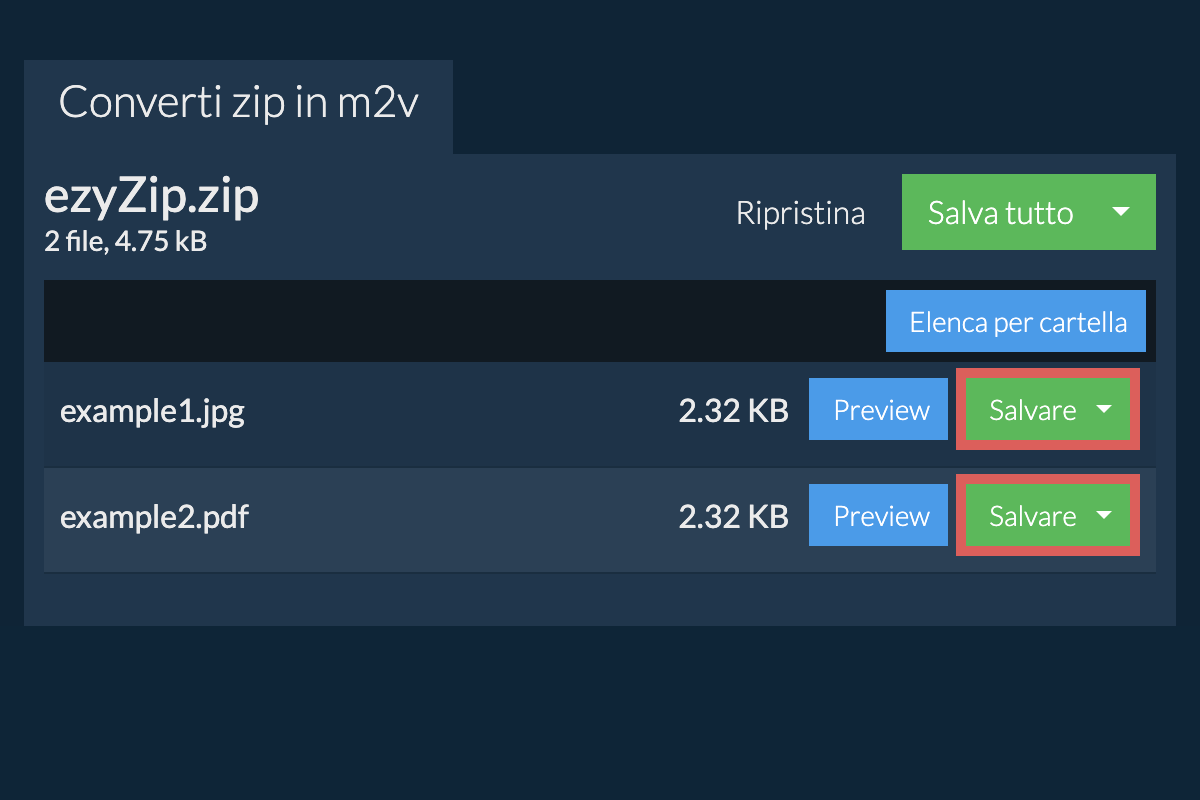The height and width of the screenshot is (800, 1200).
Task: Save example1.jpg with the Salvare button
Action: pyautogui.click(x=1031, y=410)
